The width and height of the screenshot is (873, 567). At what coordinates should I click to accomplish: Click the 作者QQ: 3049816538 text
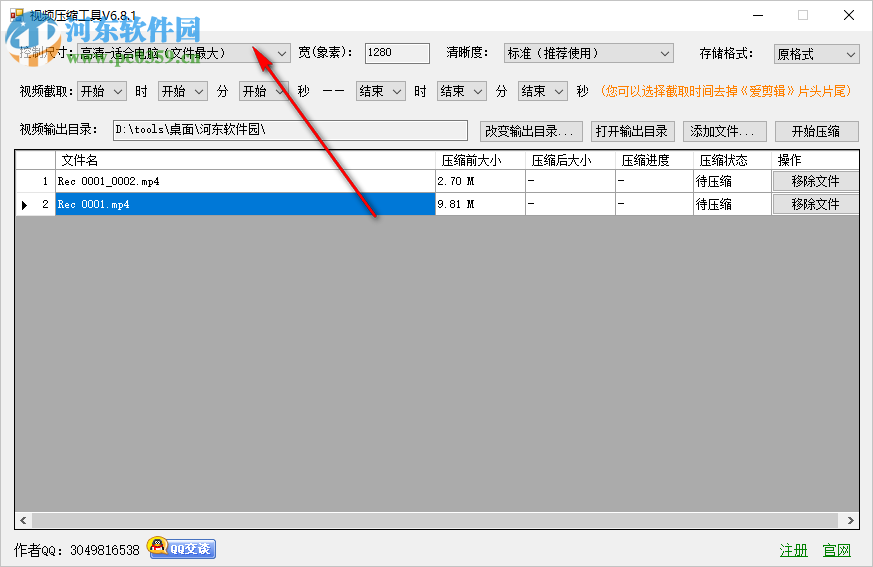pyautogui.click(x=77, y=550)
